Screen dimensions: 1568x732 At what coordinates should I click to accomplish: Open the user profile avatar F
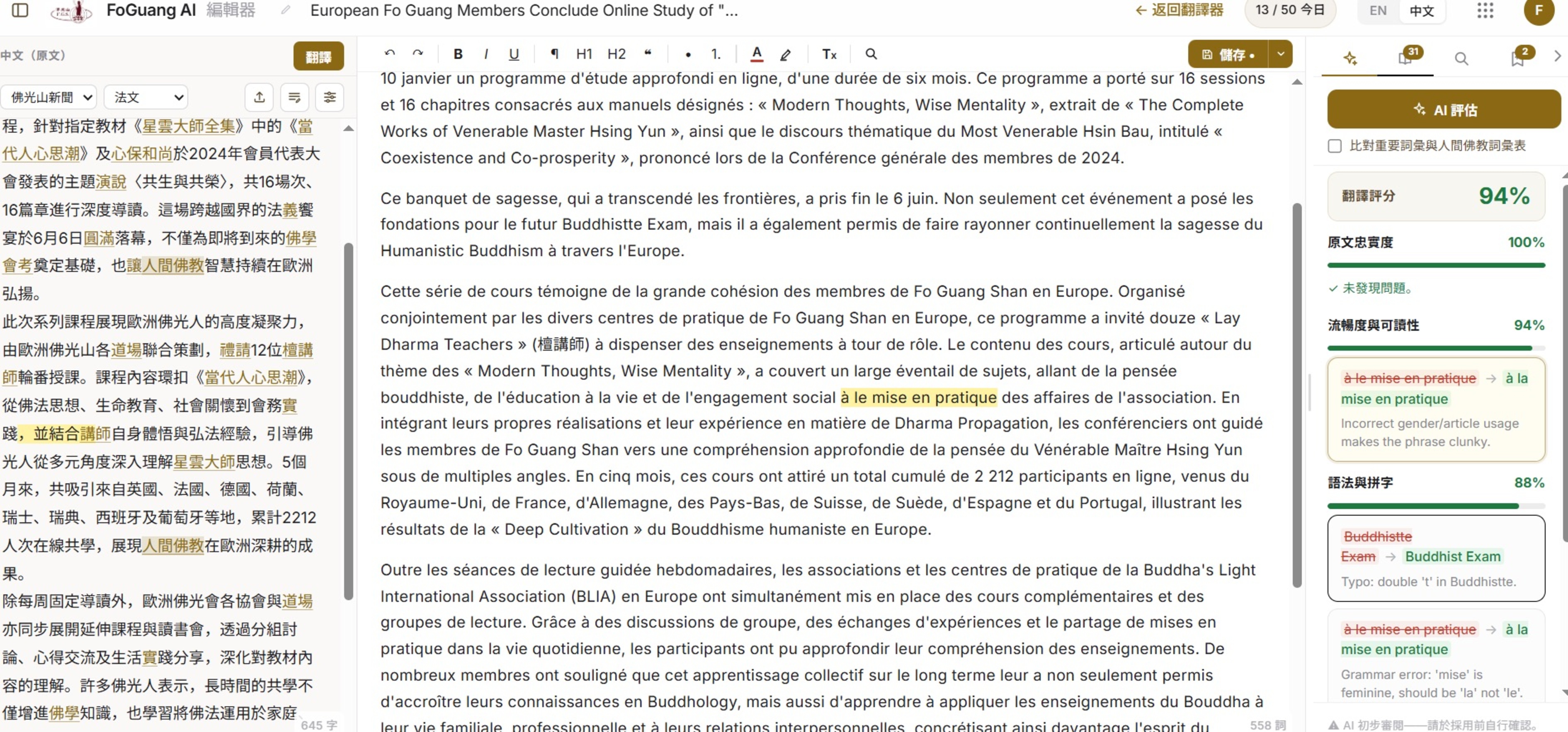pyautogui.click(x=1538, y=10)
